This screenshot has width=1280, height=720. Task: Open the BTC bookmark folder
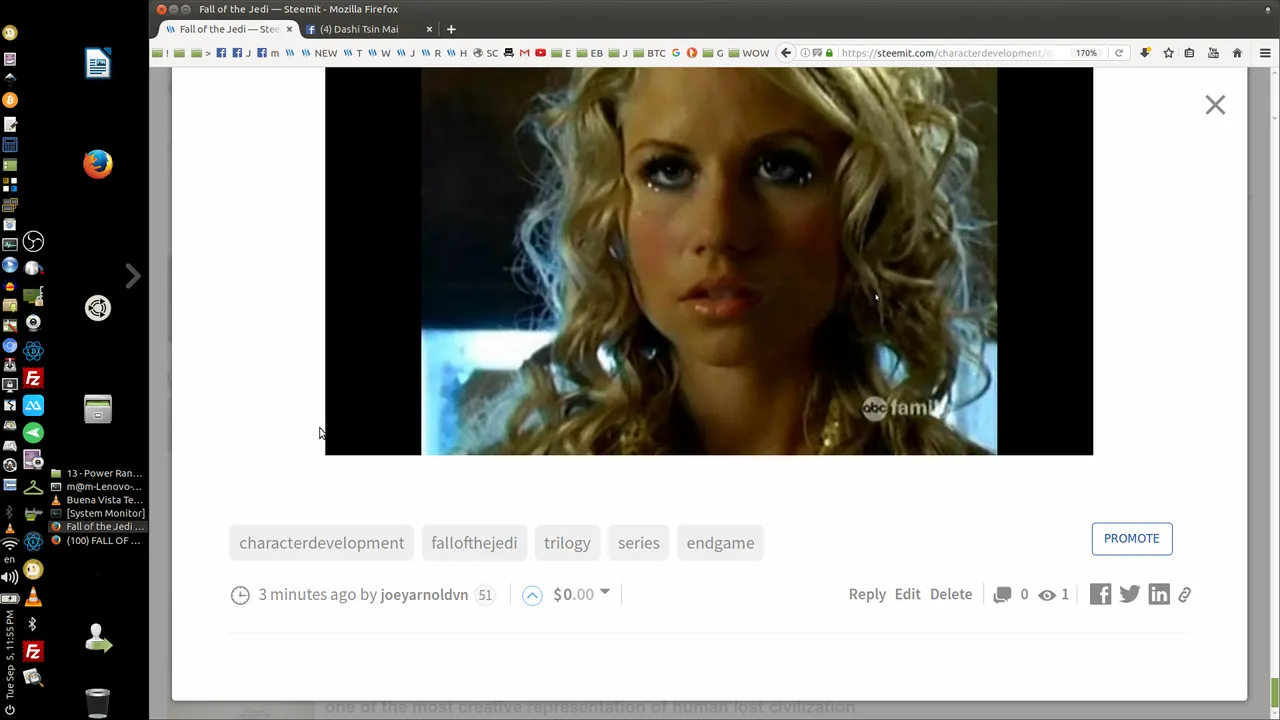click(x=650, y=53)
